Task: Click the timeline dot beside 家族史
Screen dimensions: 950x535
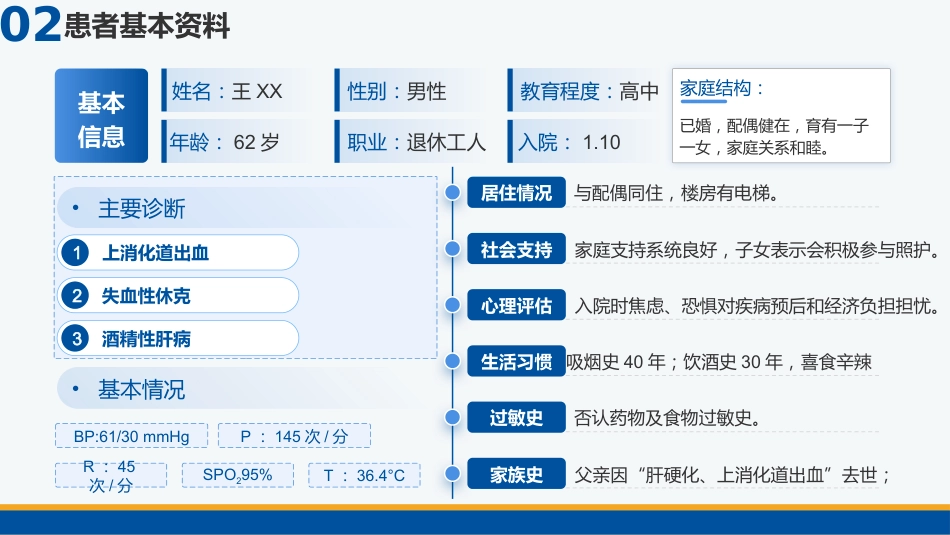Action: point(453,474)
